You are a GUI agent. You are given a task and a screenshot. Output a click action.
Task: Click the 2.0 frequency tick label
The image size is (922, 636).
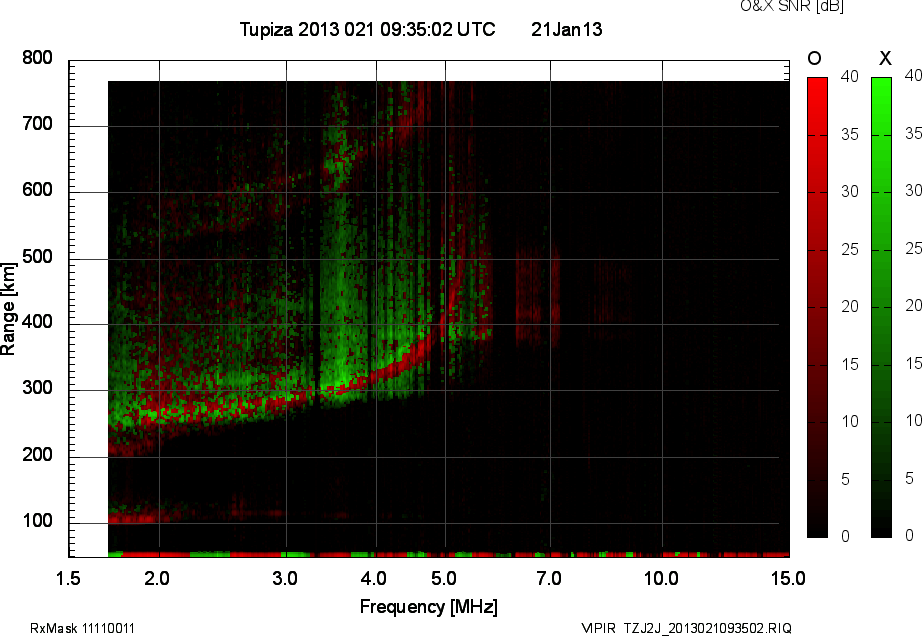[x=157, y=578]
